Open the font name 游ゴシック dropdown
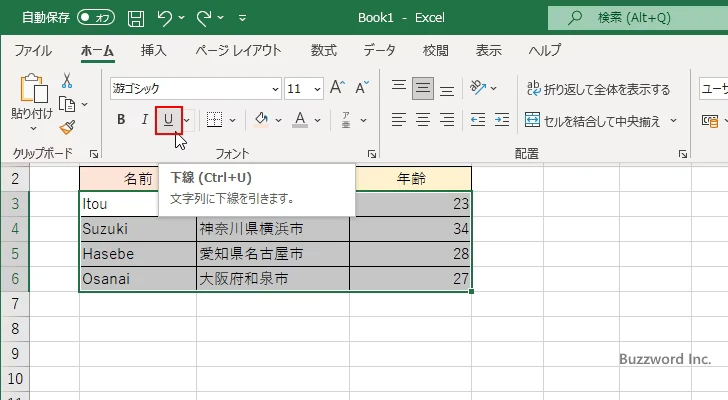Viewport: 728px width, 400px height. click(x=275, y=89)
